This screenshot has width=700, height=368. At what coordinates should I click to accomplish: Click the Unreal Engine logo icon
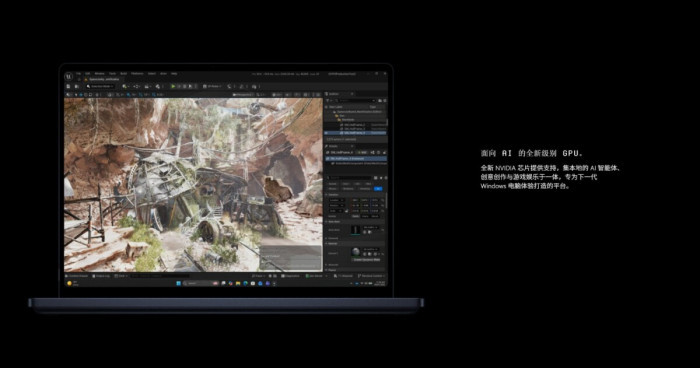point(69,76)
